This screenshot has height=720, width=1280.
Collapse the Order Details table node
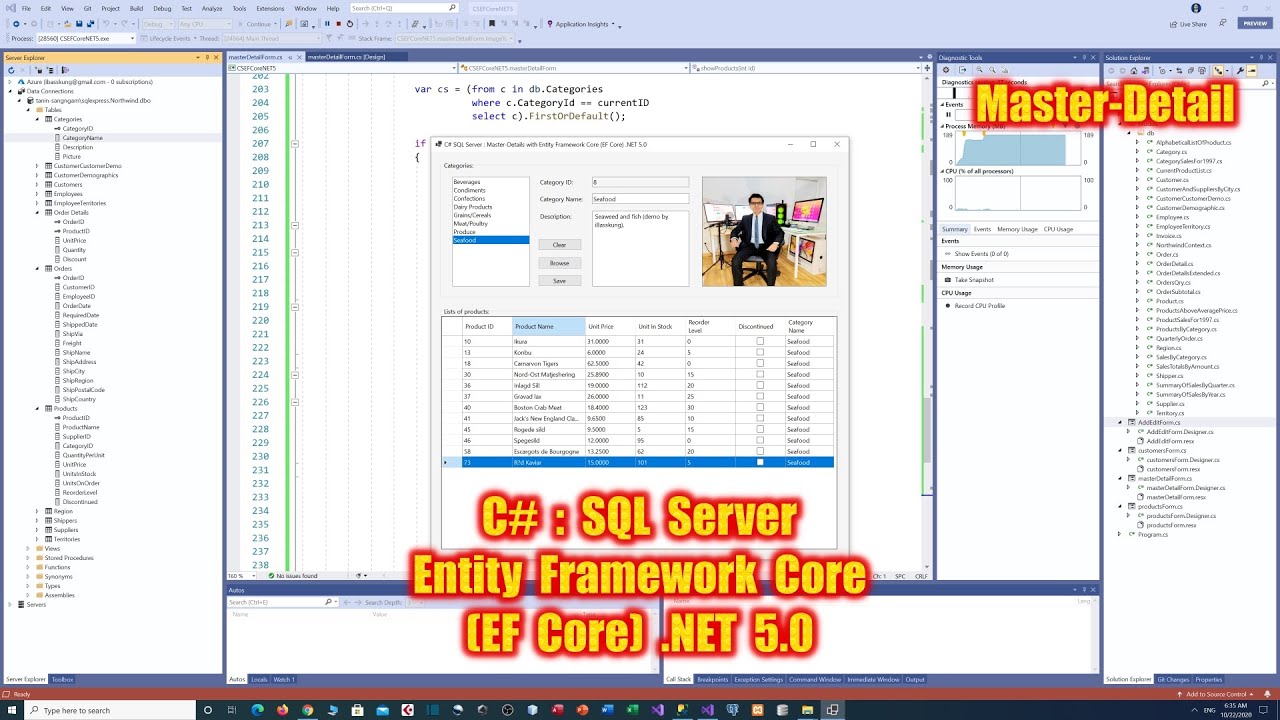tap(37, 212)
